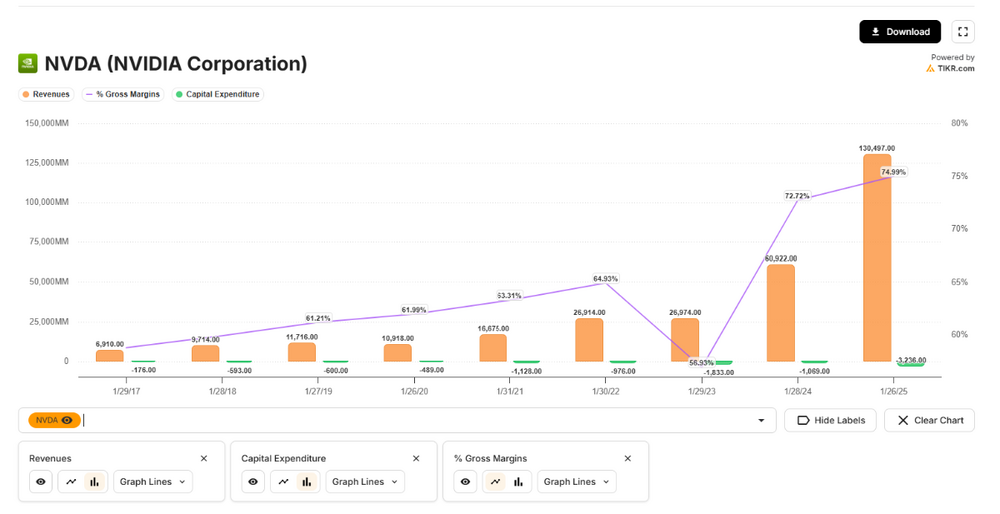The height and width of the screenshot is (514, 1000).
Task: Toggle the Capital Expenditure legend chip
Action: [217, 94]
